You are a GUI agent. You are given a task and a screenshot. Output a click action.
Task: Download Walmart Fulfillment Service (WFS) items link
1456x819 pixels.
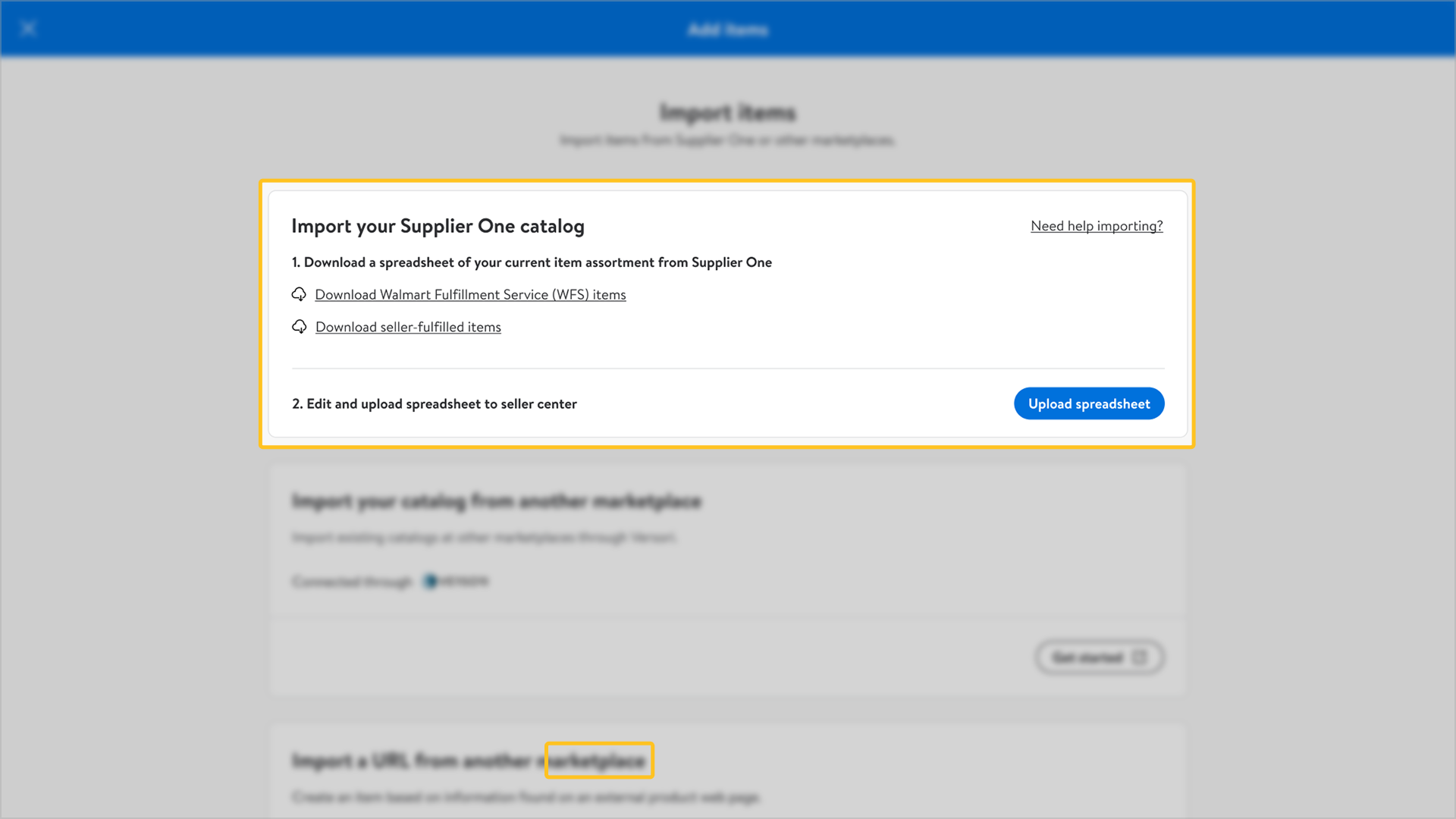470,294
